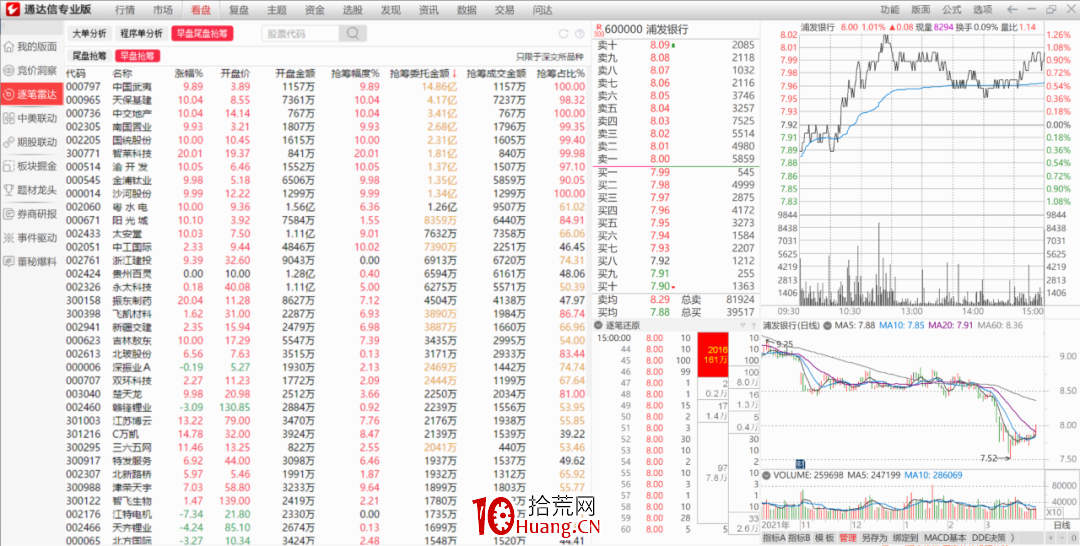This screenshot has width=1080, height=546.
Task: Click the R300 badge beside stock code 600000
Action: [599, 30]
